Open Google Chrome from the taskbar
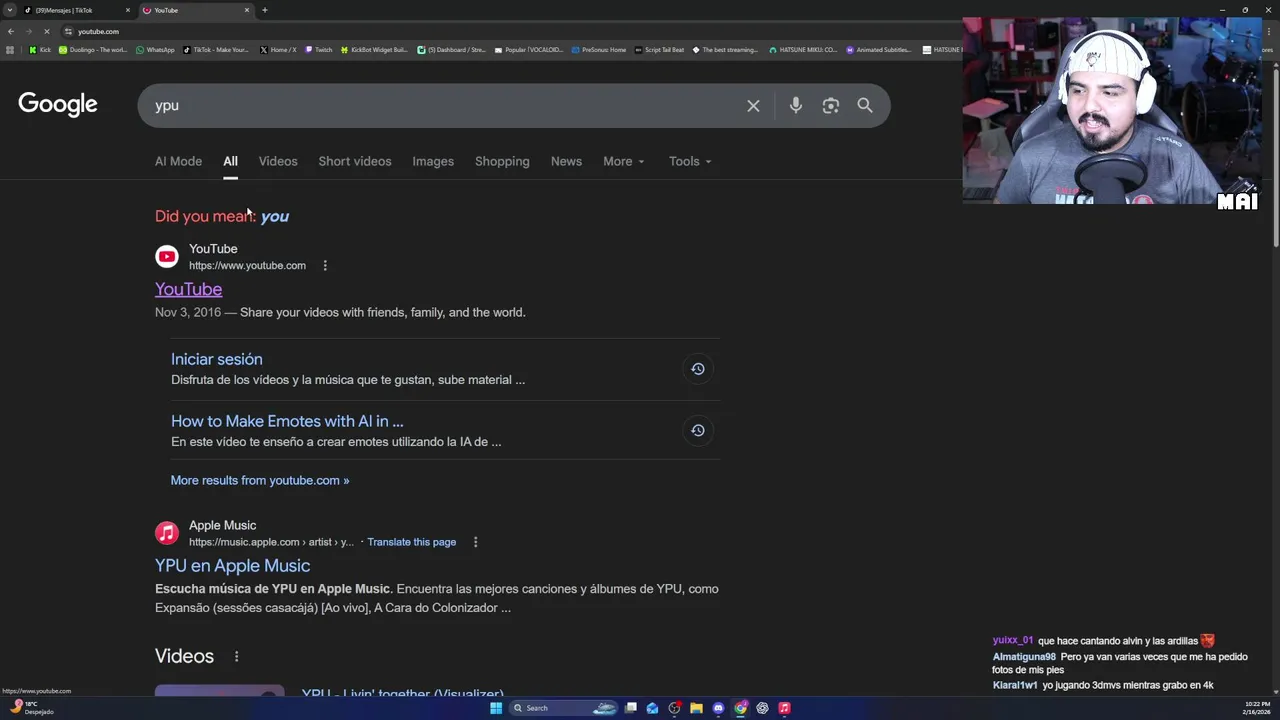This screenshot has width=1280, height=720. click(x=740, y=708)
